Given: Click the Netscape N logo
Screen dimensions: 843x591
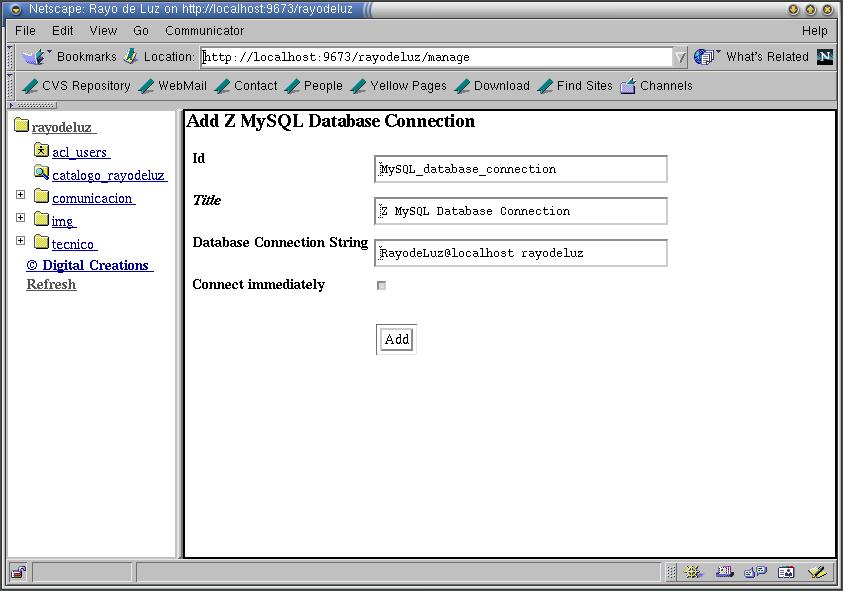Looking at the screenshot, I should (825, 56).
